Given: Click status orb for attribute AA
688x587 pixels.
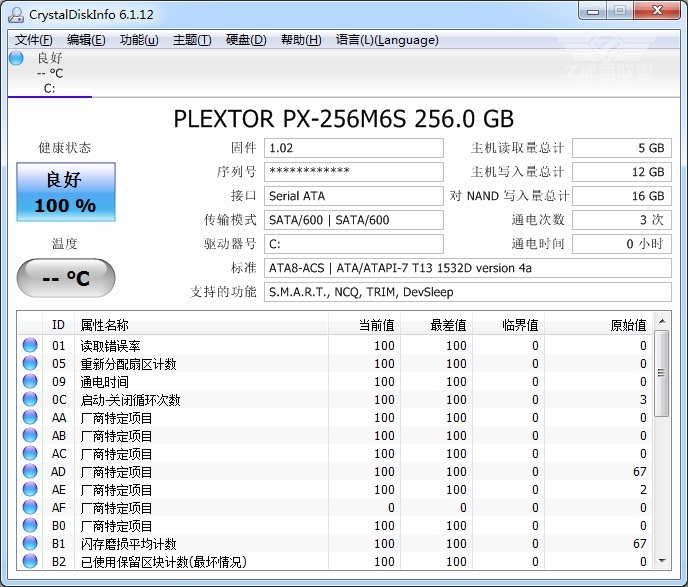Looking at the screenshot, I should click(30, 417).
